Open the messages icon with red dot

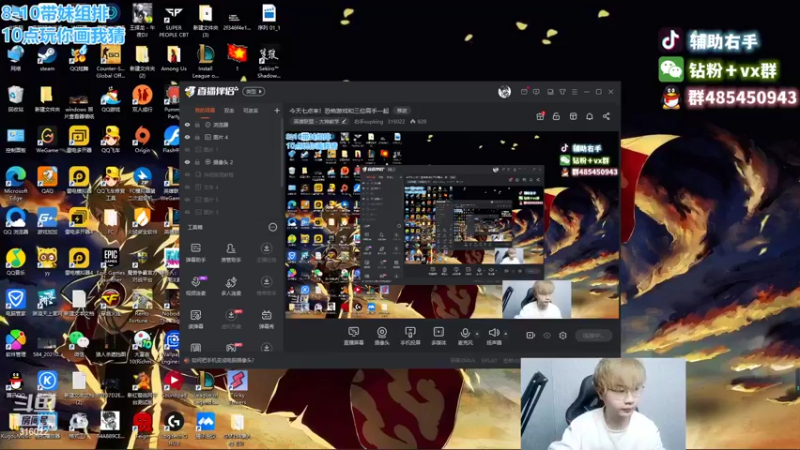pos(524,92)
